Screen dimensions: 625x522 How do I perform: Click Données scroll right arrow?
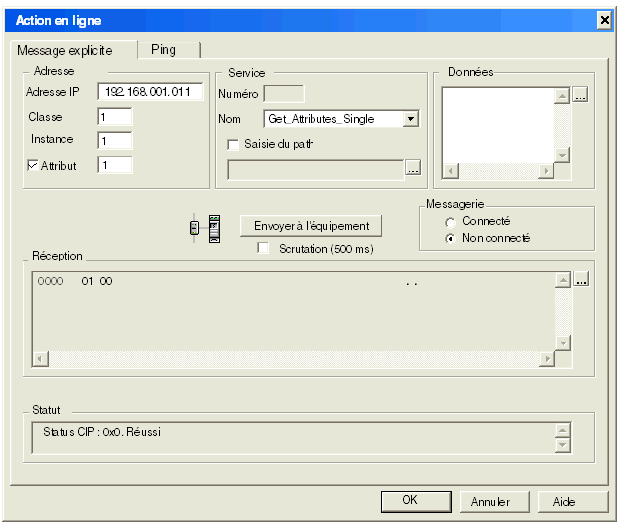[546, 171]
